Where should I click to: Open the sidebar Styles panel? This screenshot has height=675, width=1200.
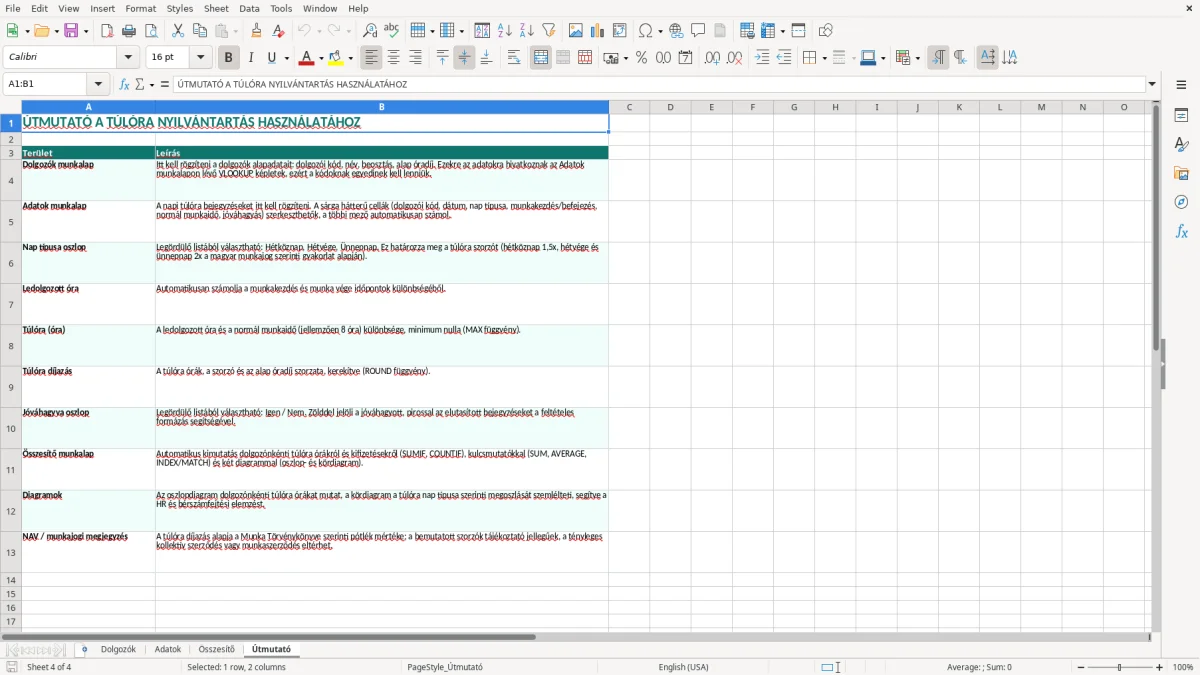[x=1181, y=145]
